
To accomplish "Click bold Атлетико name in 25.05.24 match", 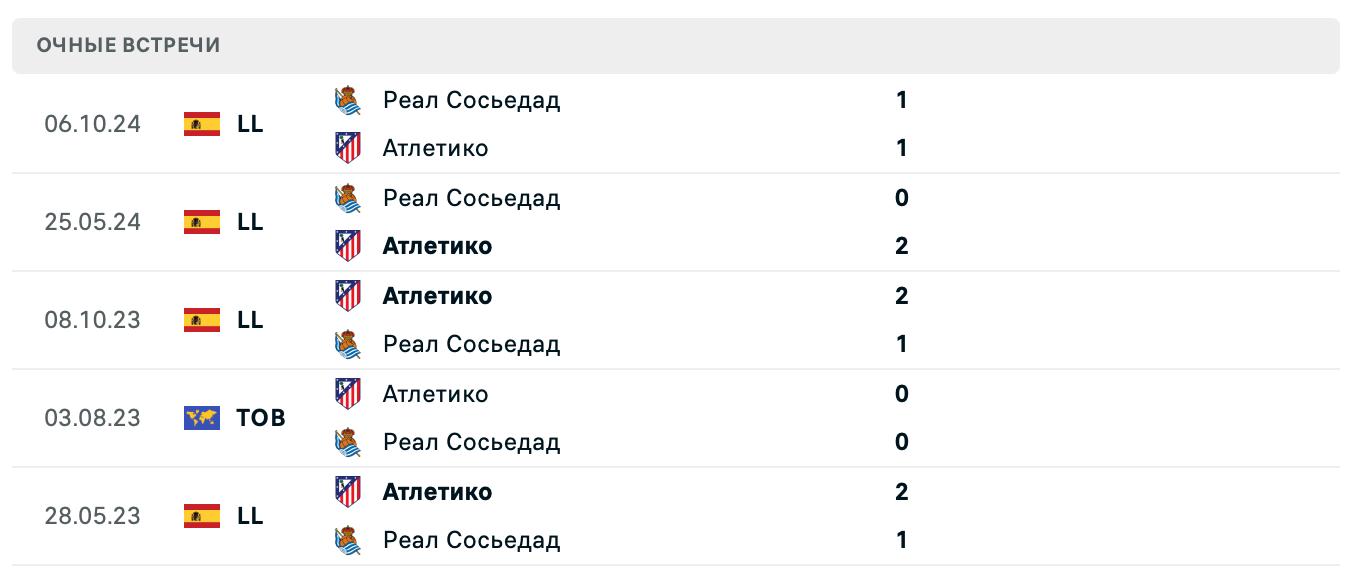I will 437,246.
